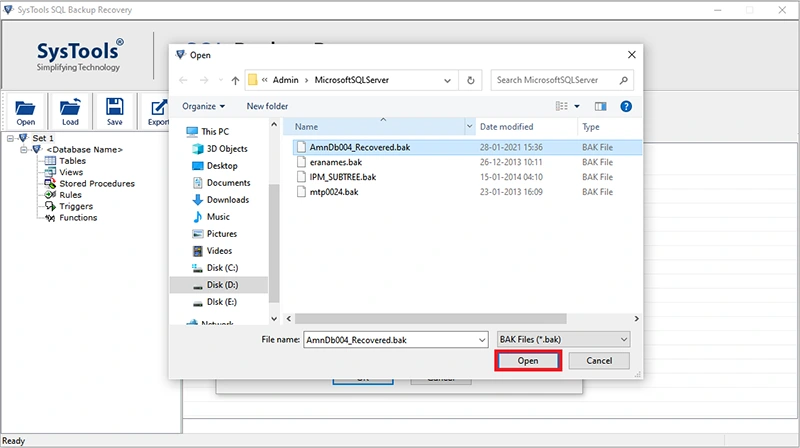The width and height of the screenshot is (800, 448).
Task: Select This PC in navigation pane
Action: tap(208, 132)
